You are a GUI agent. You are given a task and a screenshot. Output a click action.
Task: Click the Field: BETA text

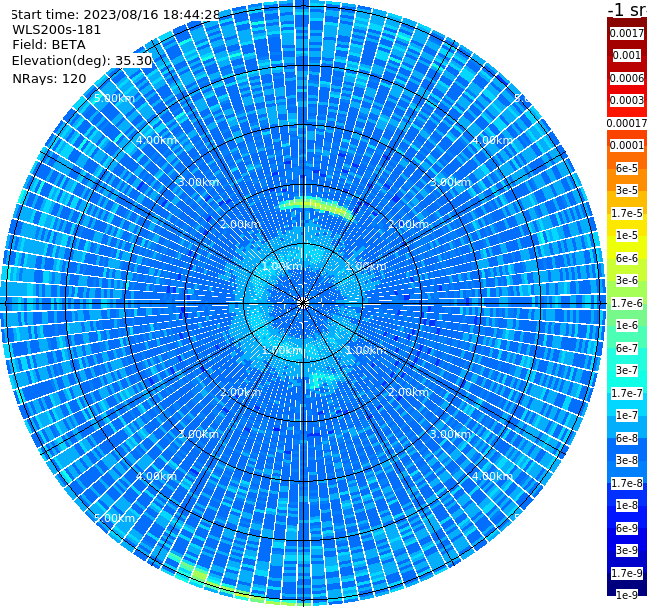pos(49,45)
